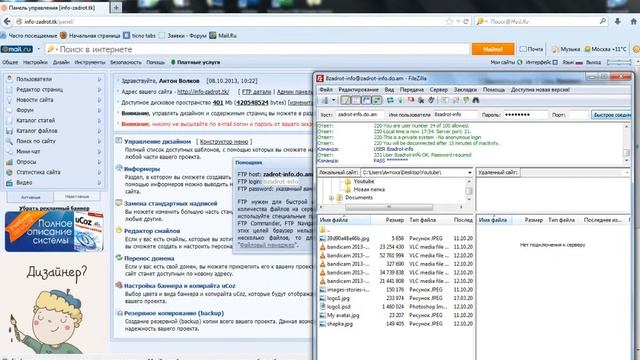The image size is (640, 360).
Task: Click the Быстрое соединение button
Action: [x=612, y=115]
